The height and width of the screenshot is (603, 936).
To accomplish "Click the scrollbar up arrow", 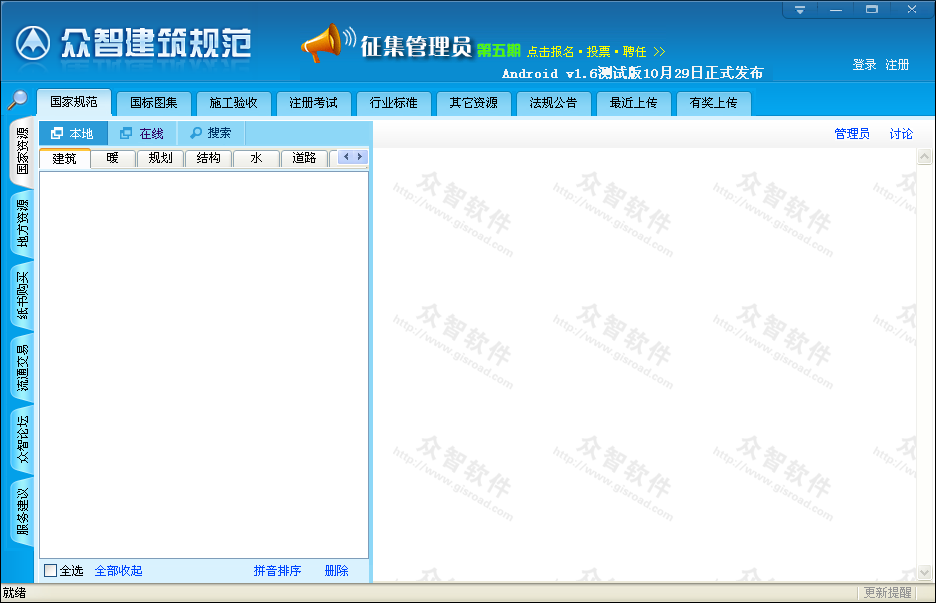I will 924,157.
